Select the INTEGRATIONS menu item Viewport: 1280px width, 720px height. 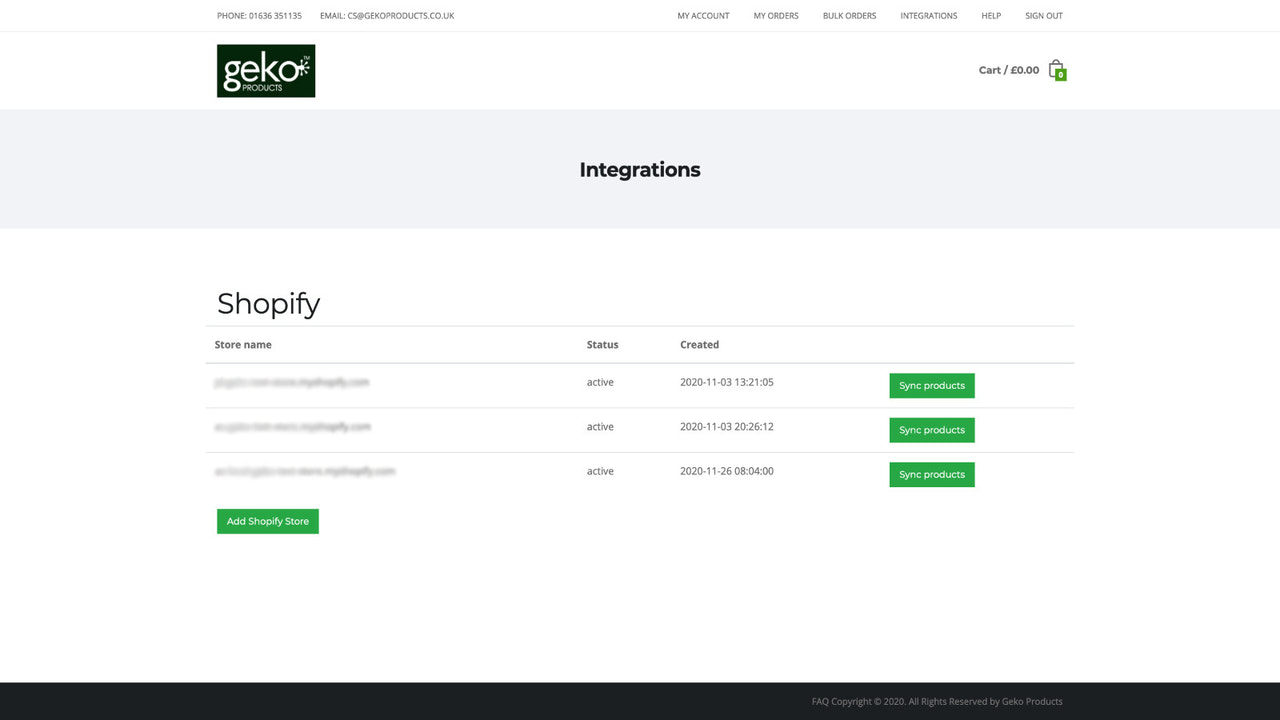[x=928, y=15]
